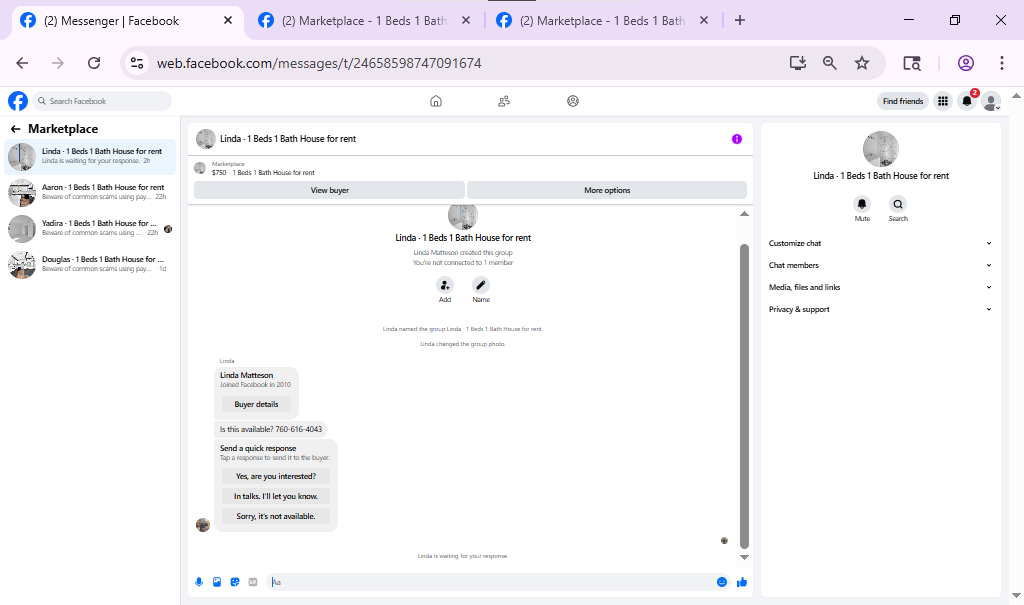Click chat scrollbar up arrow
The image size is (1024, 605).
[744, 214]
